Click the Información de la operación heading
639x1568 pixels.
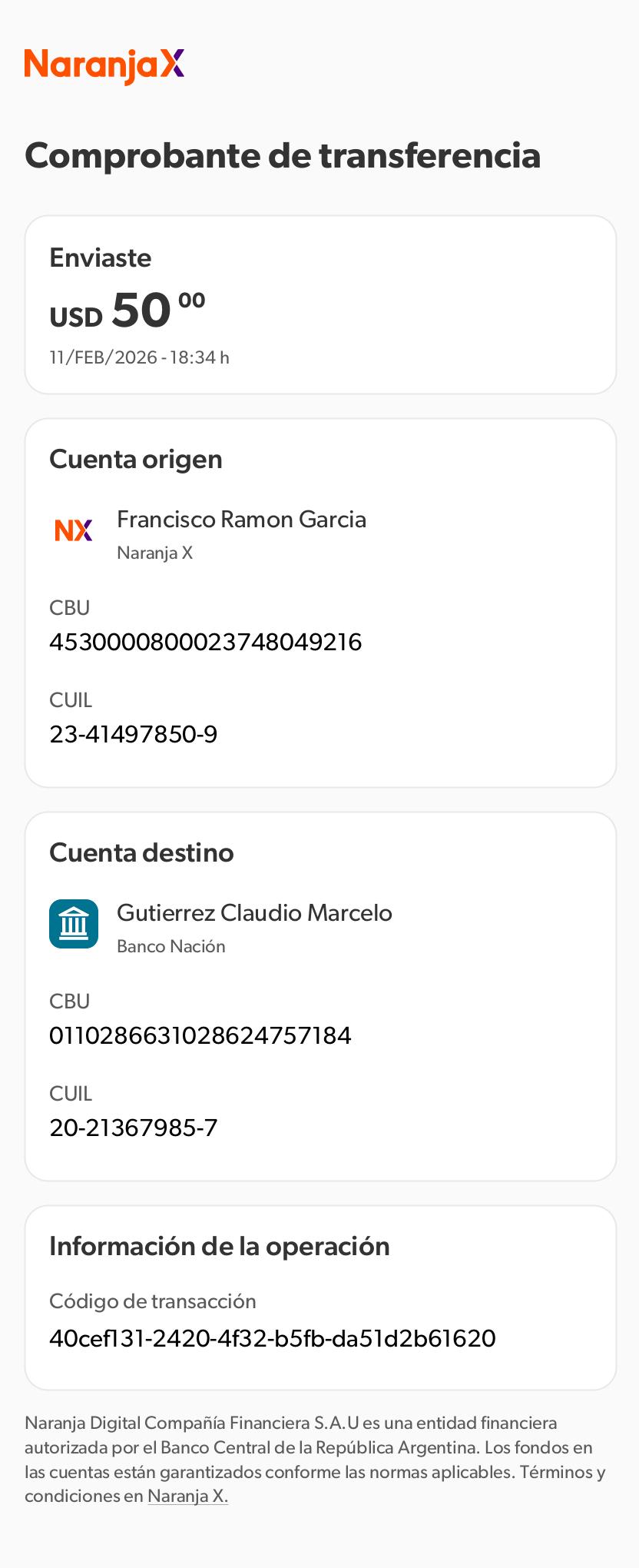pos(220,1246)
